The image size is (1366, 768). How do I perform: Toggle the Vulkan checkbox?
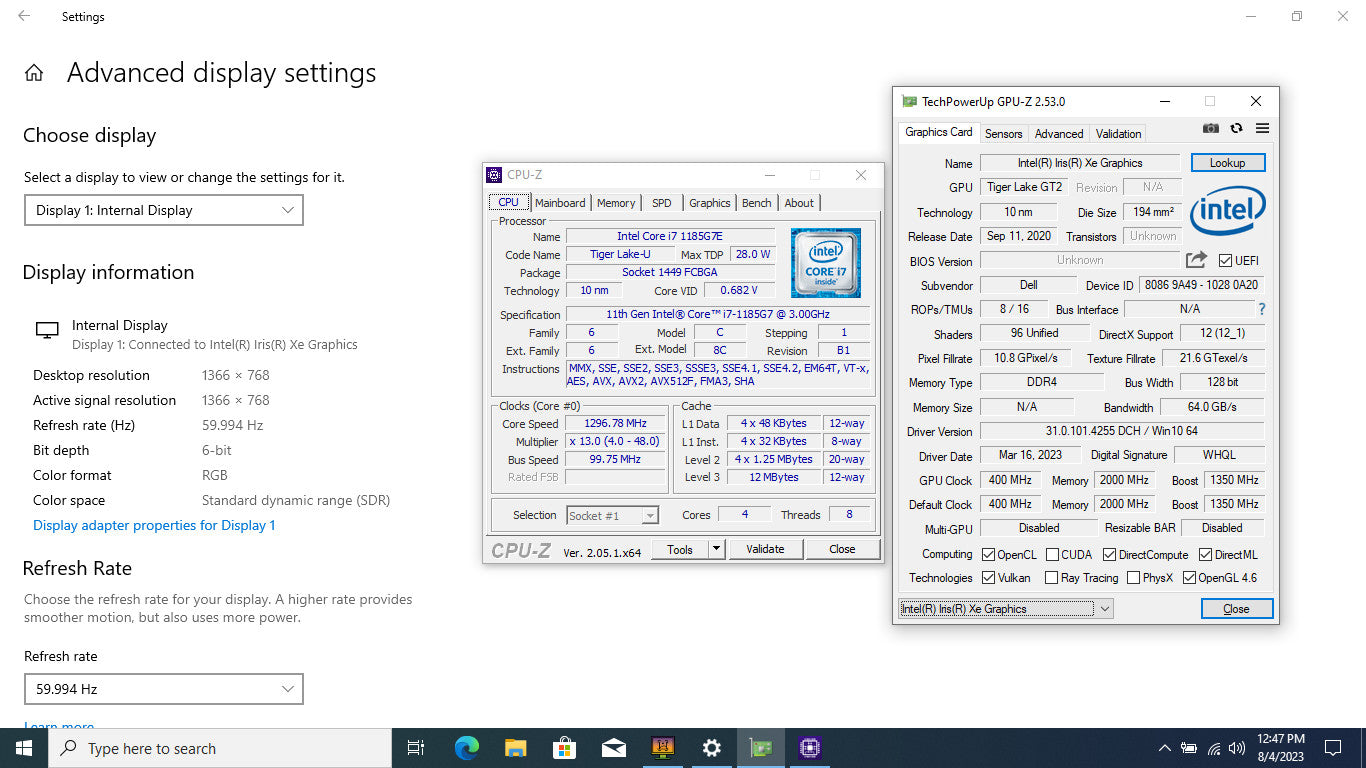point(988,578)
